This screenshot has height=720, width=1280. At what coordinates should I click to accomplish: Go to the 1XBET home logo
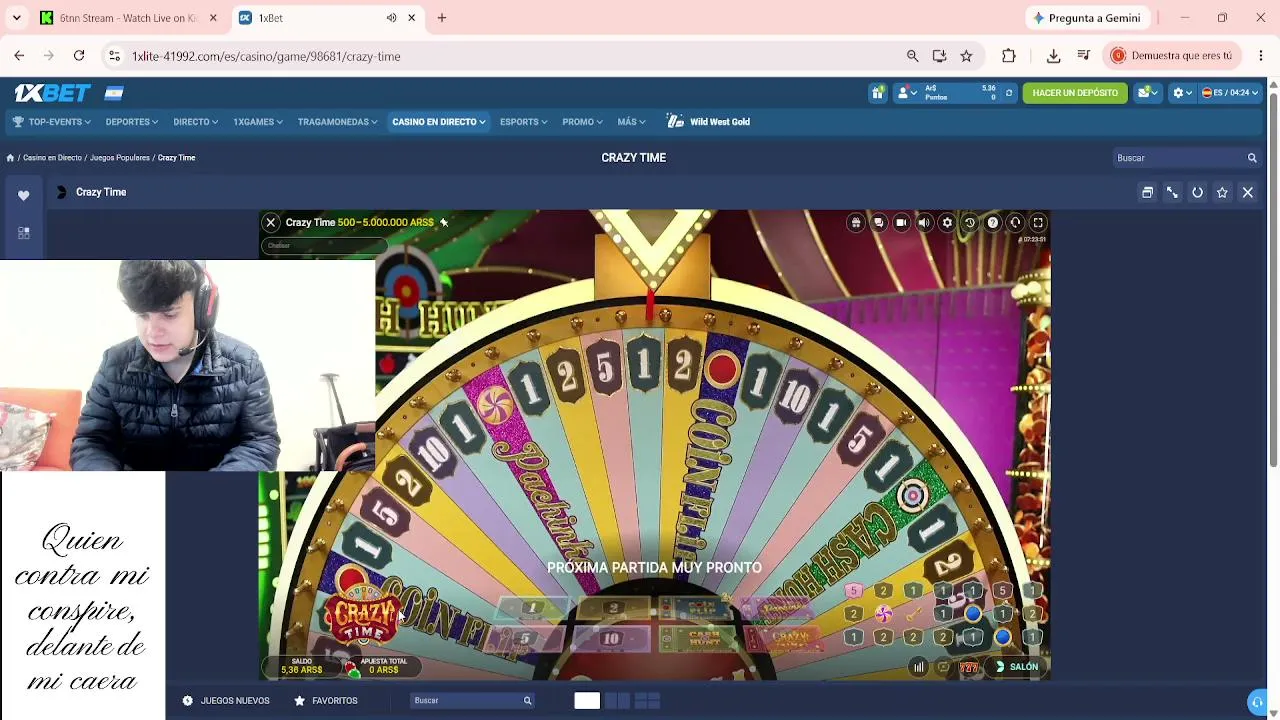[x=53, y=93]
